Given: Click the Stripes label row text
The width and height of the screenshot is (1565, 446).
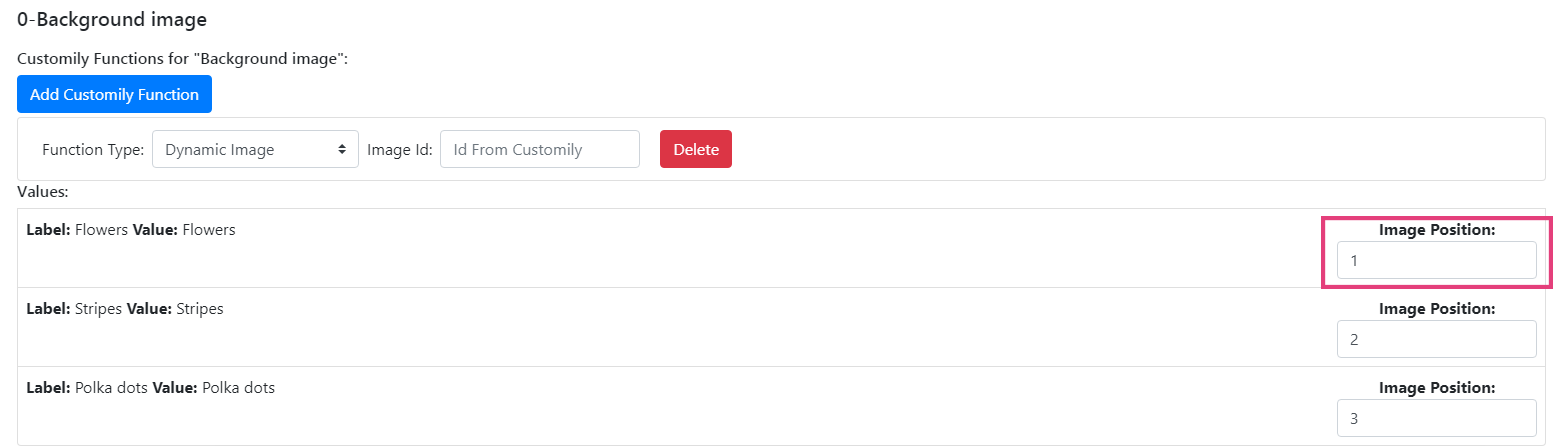Looking at the screenshot, I should click(x=125, y=309).
